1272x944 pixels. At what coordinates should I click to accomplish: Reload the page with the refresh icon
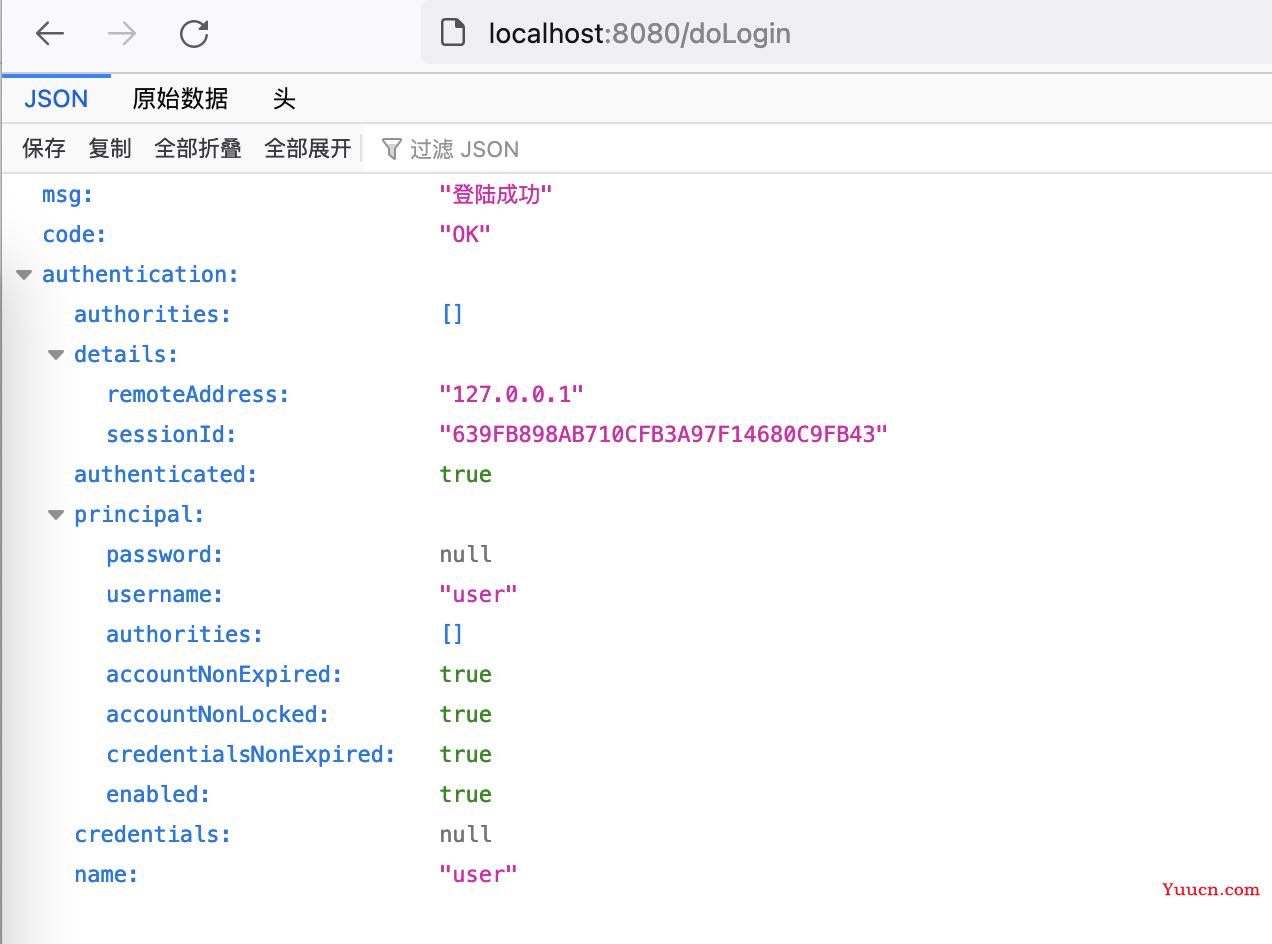click(194, 34)
